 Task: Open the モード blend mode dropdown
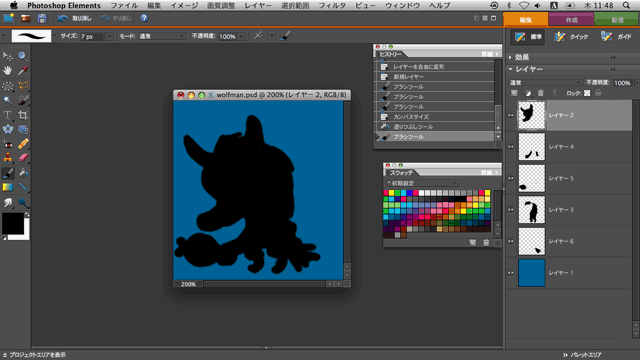pyautogui.click(x=162, y=36)
